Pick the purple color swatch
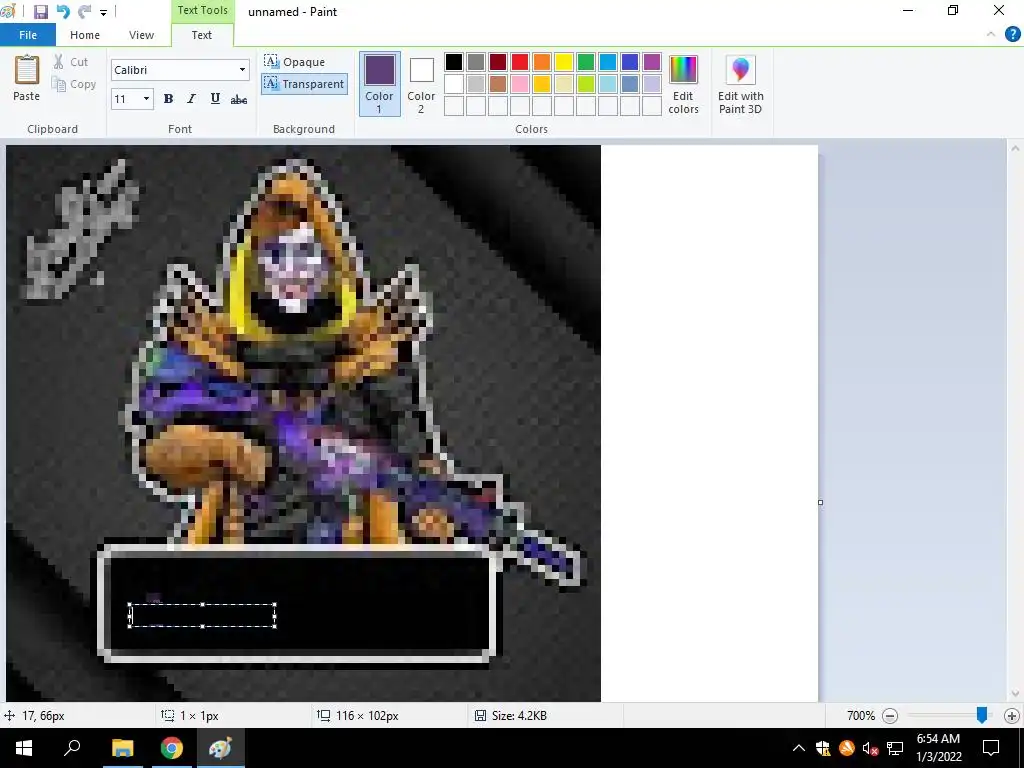The width and height of the screenshot is (1024, 768). 652,62
